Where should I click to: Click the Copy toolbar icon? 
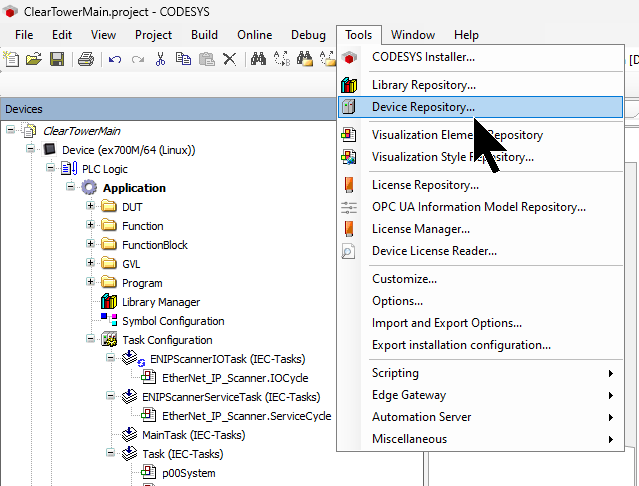coord(183,59)
